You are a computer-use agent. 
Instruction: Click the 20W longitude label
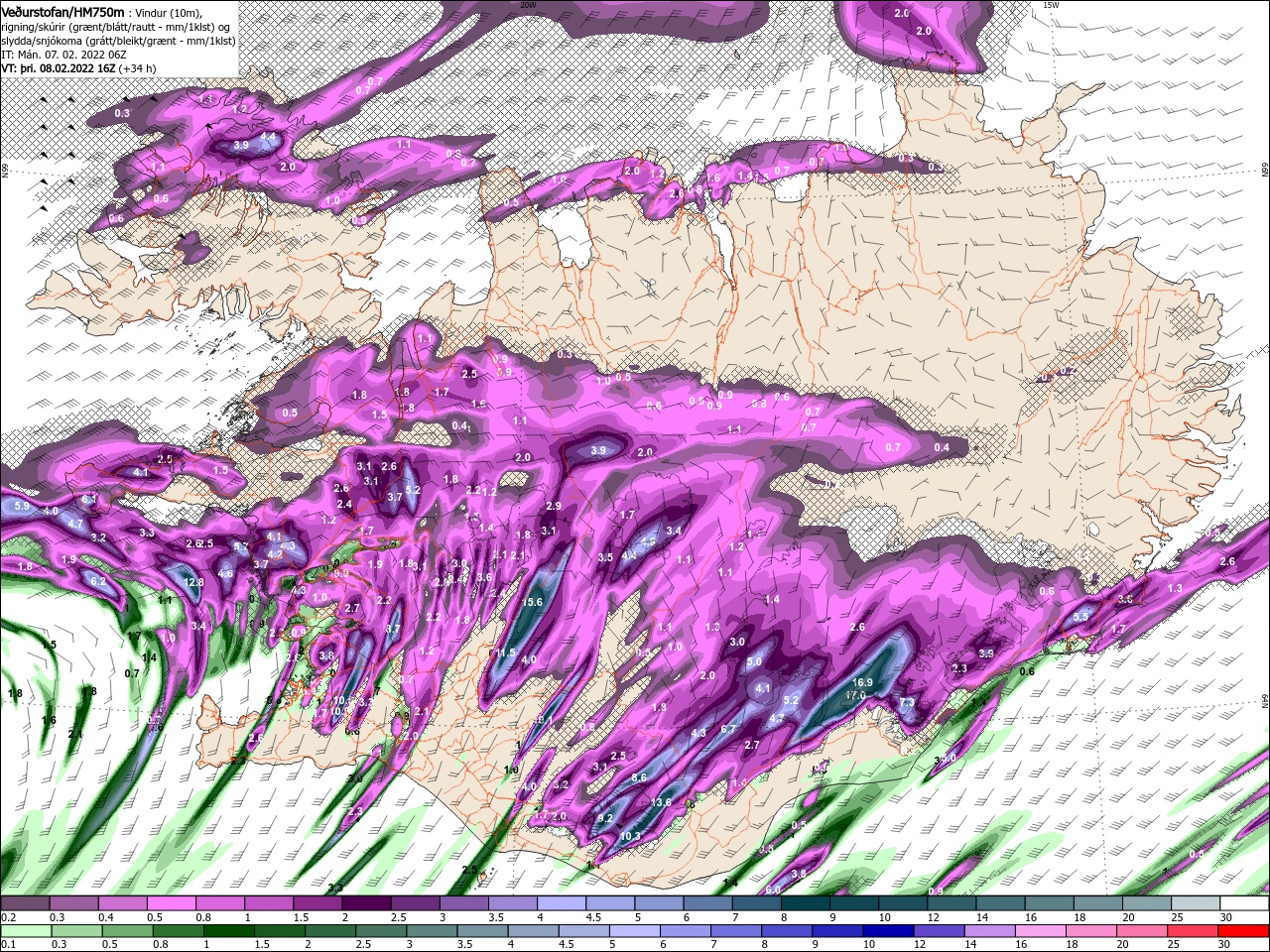527,5
